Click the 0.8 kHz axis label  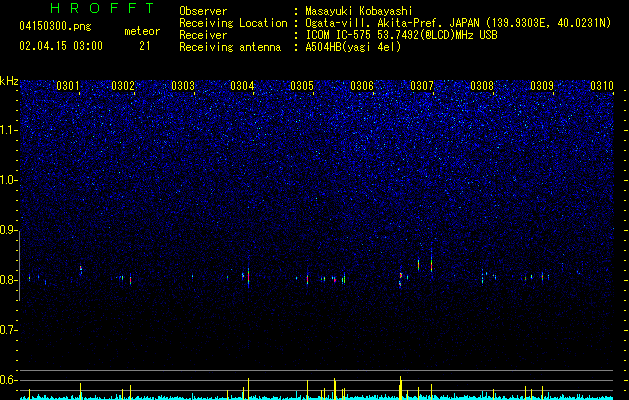click(x=9, y=280)
